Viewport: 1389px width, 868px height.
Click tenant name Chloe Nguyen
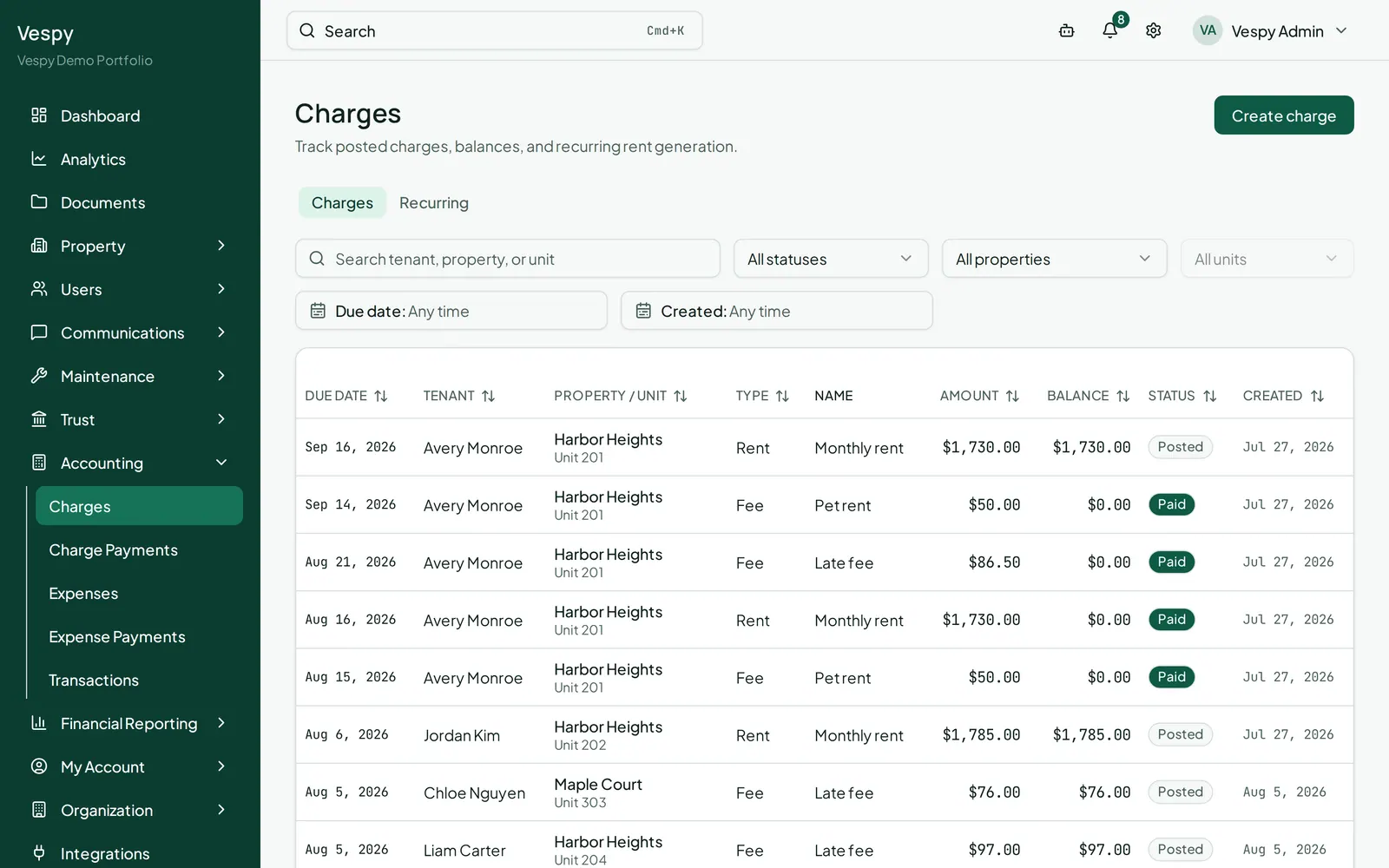[x=474, y=792]
